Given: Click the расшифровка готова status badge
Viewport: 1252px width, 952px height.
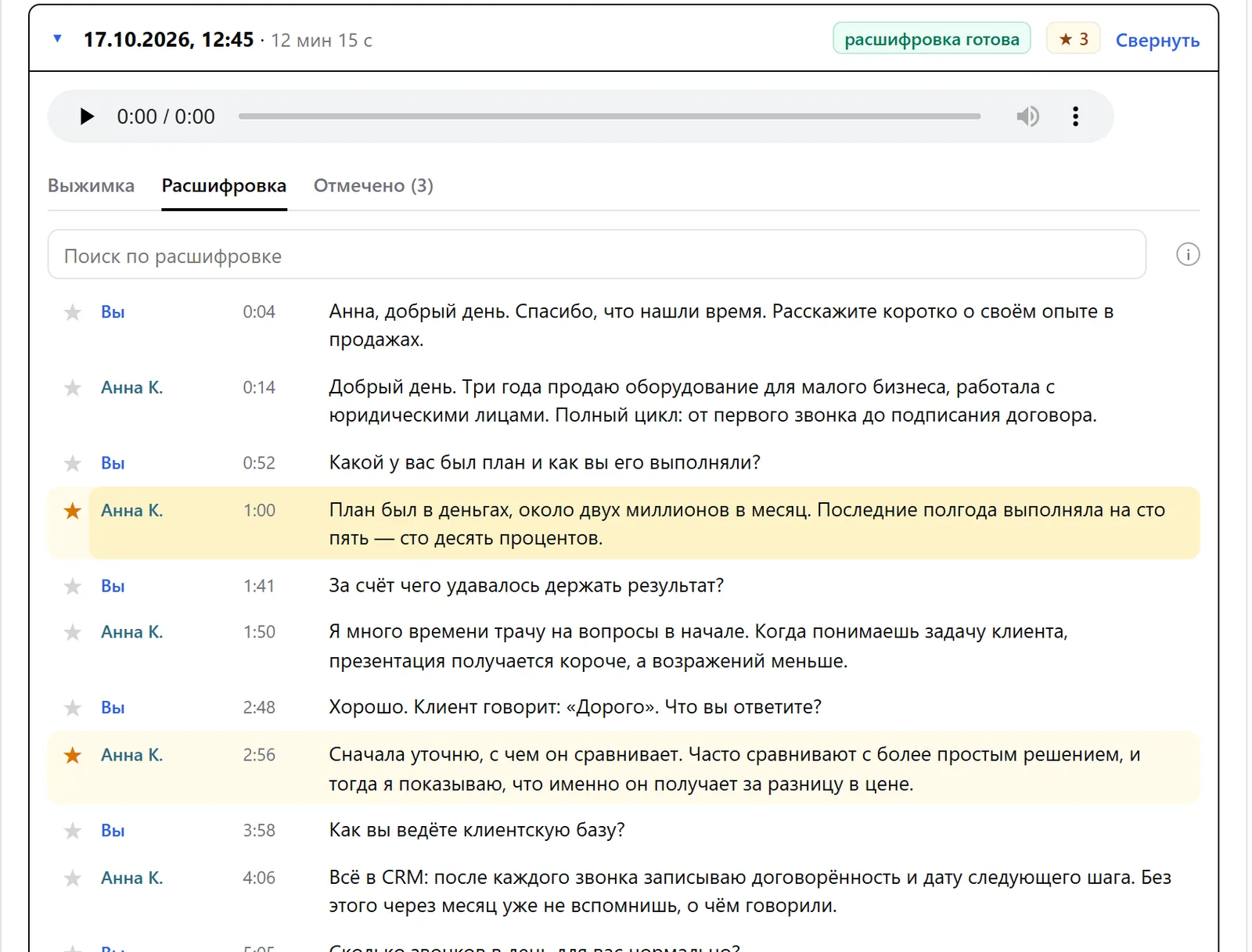Looking at the screenshot, I should (x=932, y=39).
